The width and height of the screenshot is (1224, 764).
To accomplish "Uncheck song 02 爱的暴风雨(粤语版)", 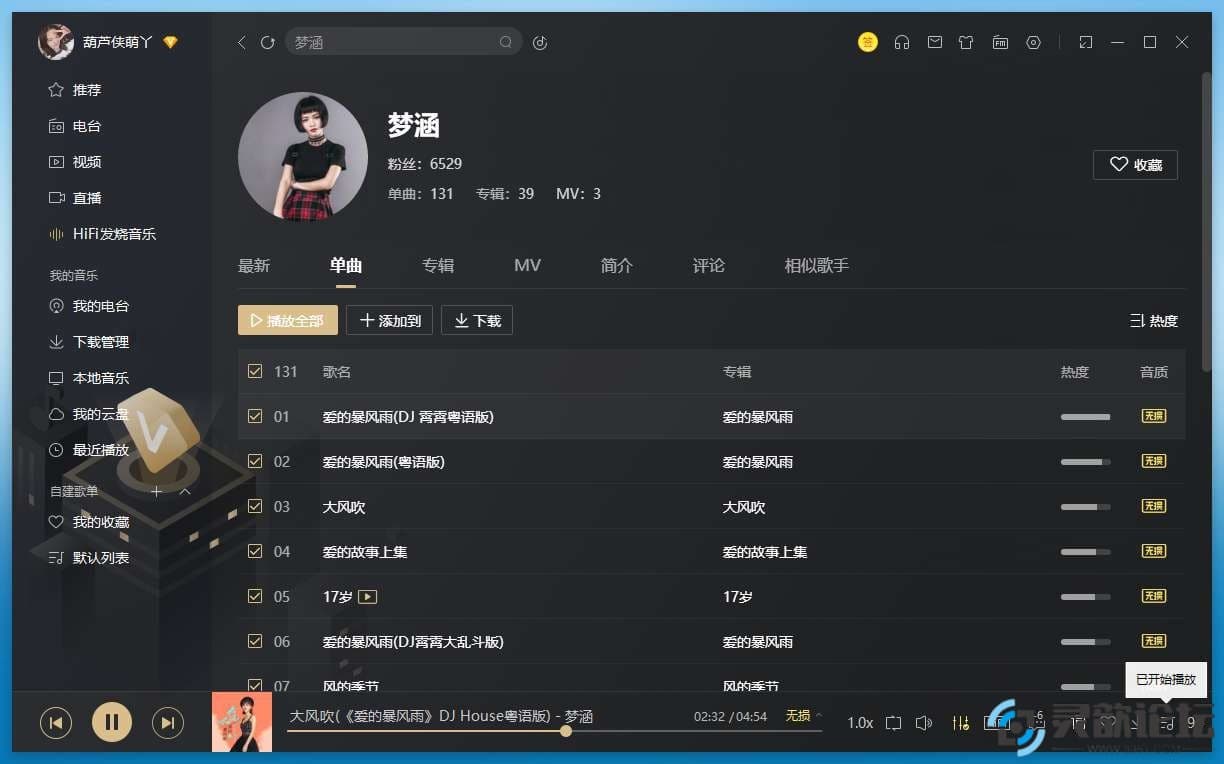I will tap(255, 461).
